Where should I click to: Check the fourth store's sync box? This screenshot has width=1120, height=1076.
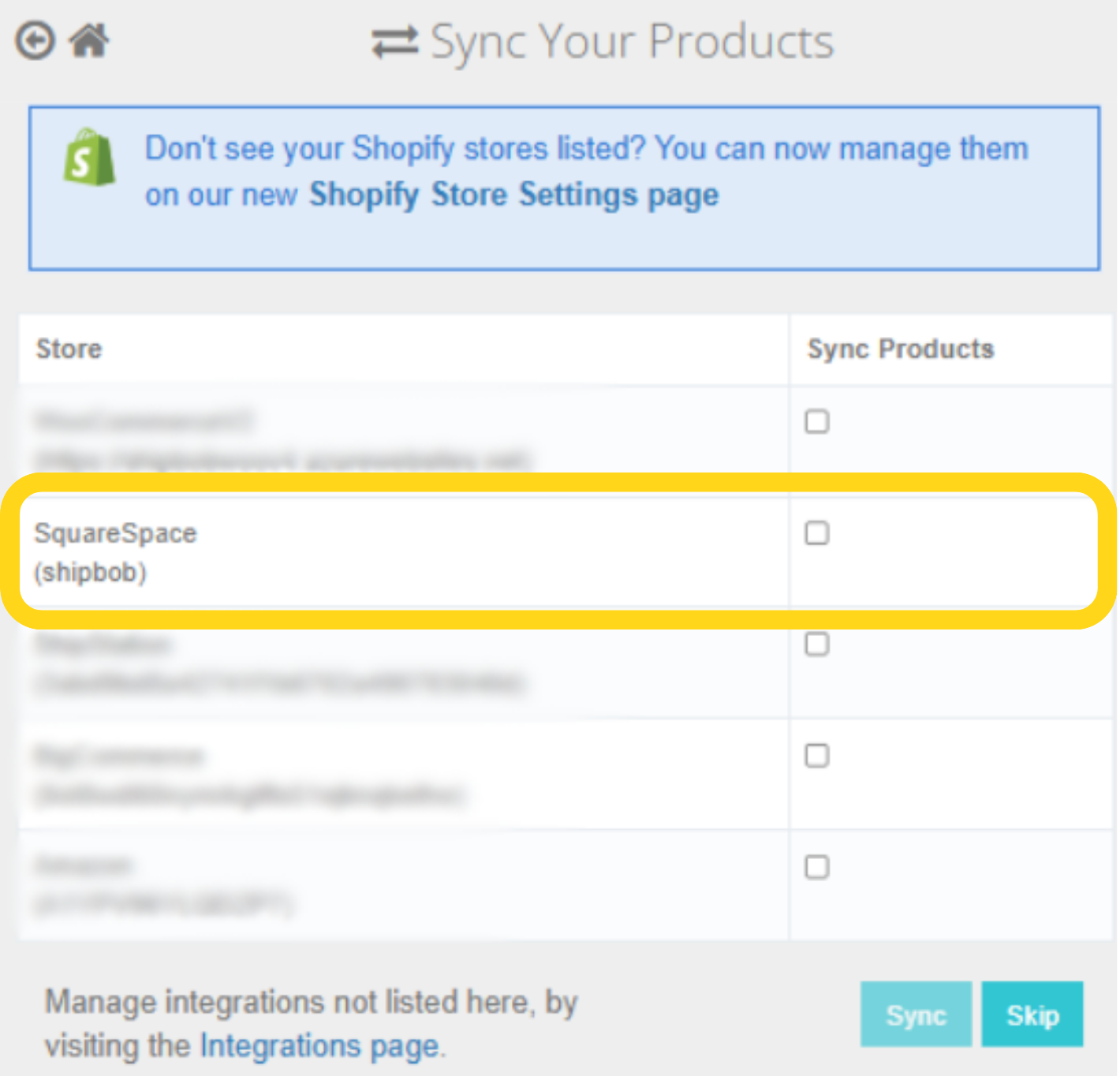816,756
